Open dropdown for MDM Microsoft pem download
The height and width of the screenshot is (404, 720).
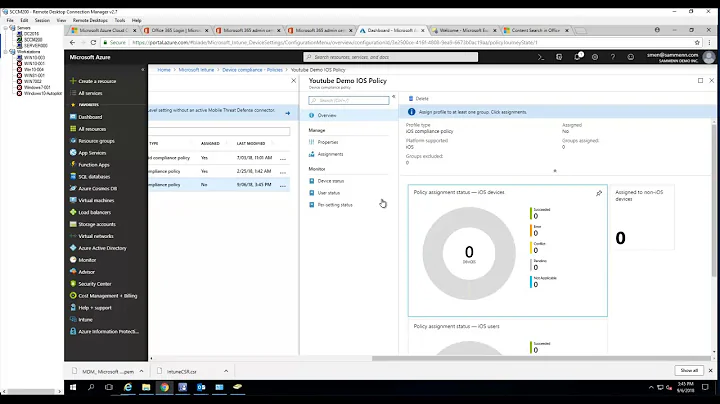point(141,371)
